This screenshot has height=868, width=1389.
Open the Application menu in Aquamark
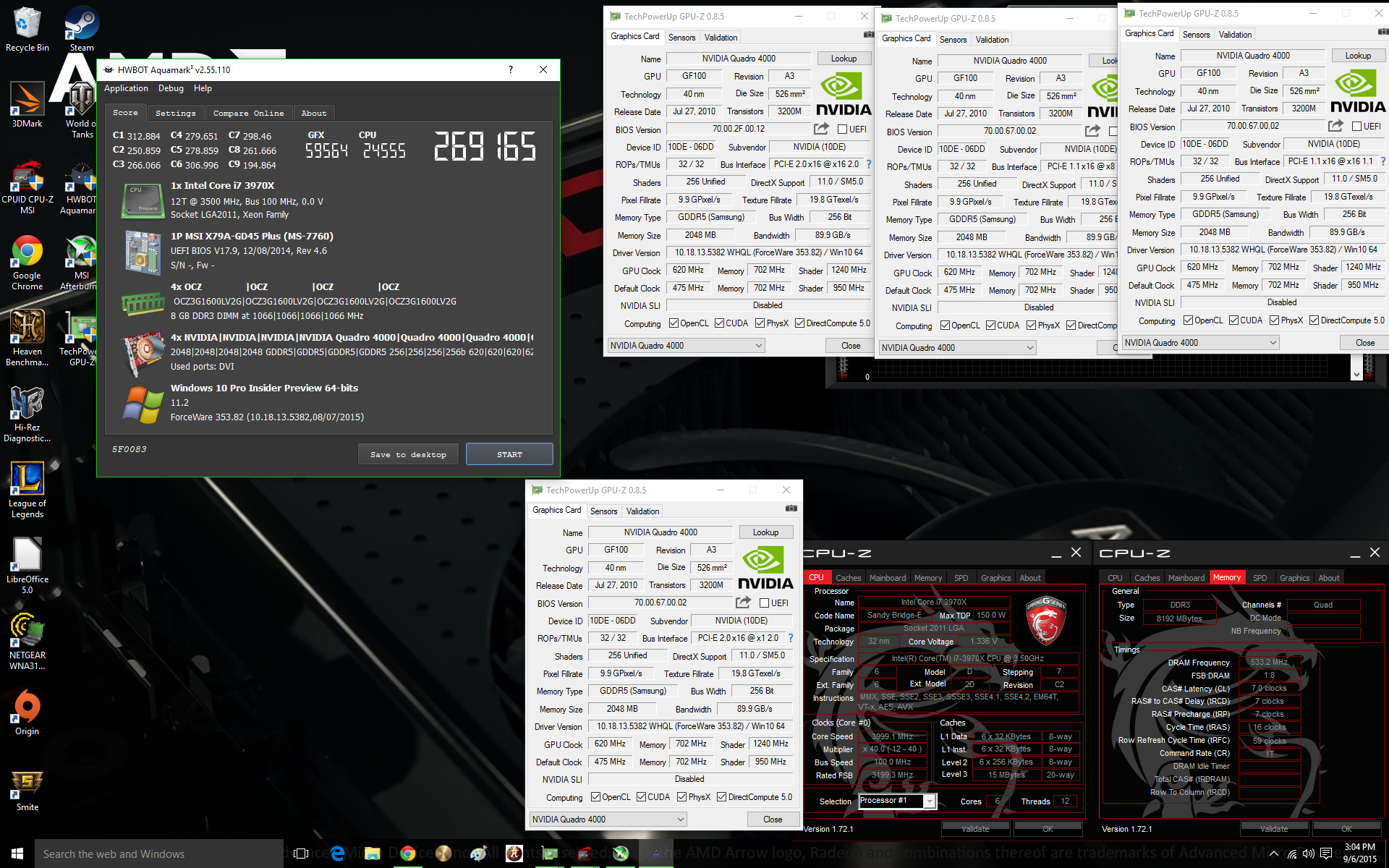pos(126,88)
